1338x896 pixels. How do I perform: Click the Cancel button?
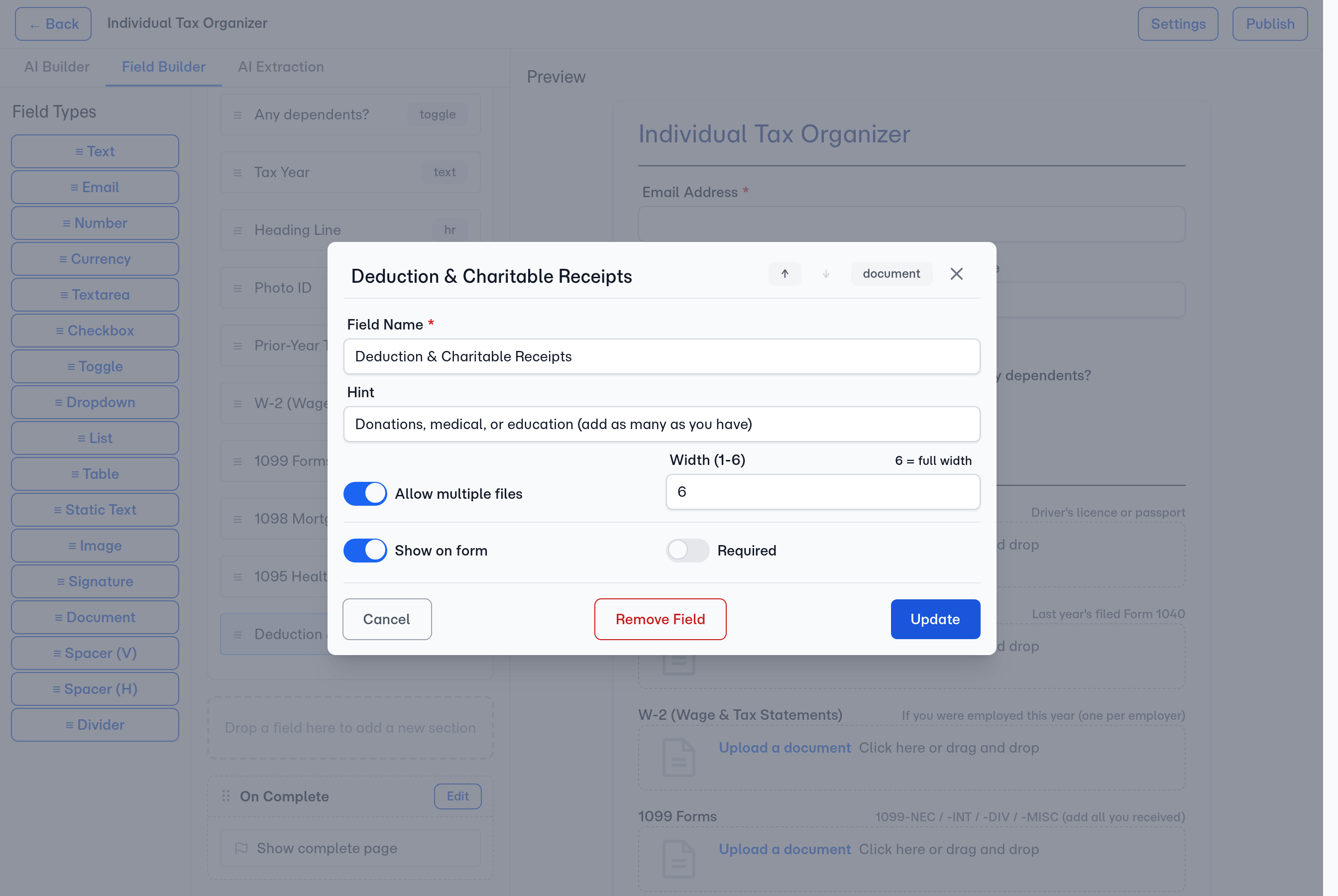click(387, 619)
